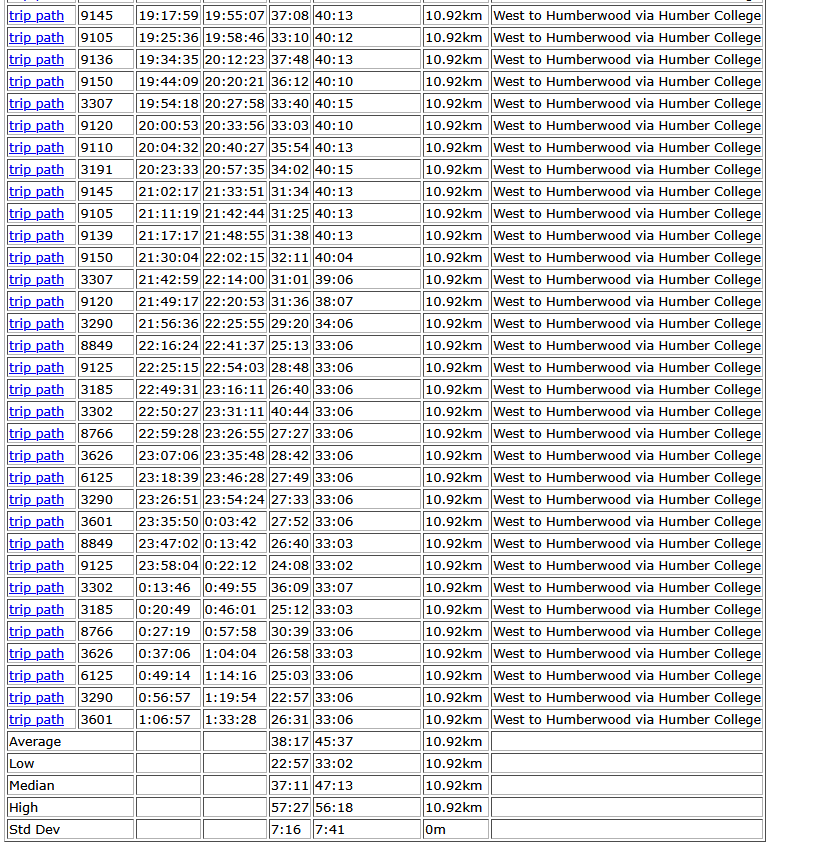Open trip path for the 21:56:36 departure
823x851 pixels.
(x=36, y=324)
